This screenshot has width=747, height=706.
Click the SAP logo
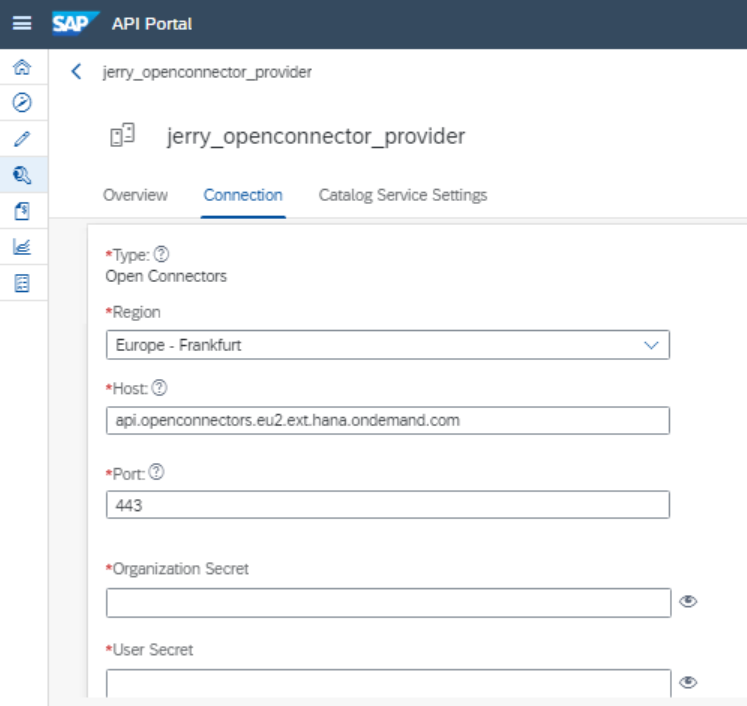point(73,23)
